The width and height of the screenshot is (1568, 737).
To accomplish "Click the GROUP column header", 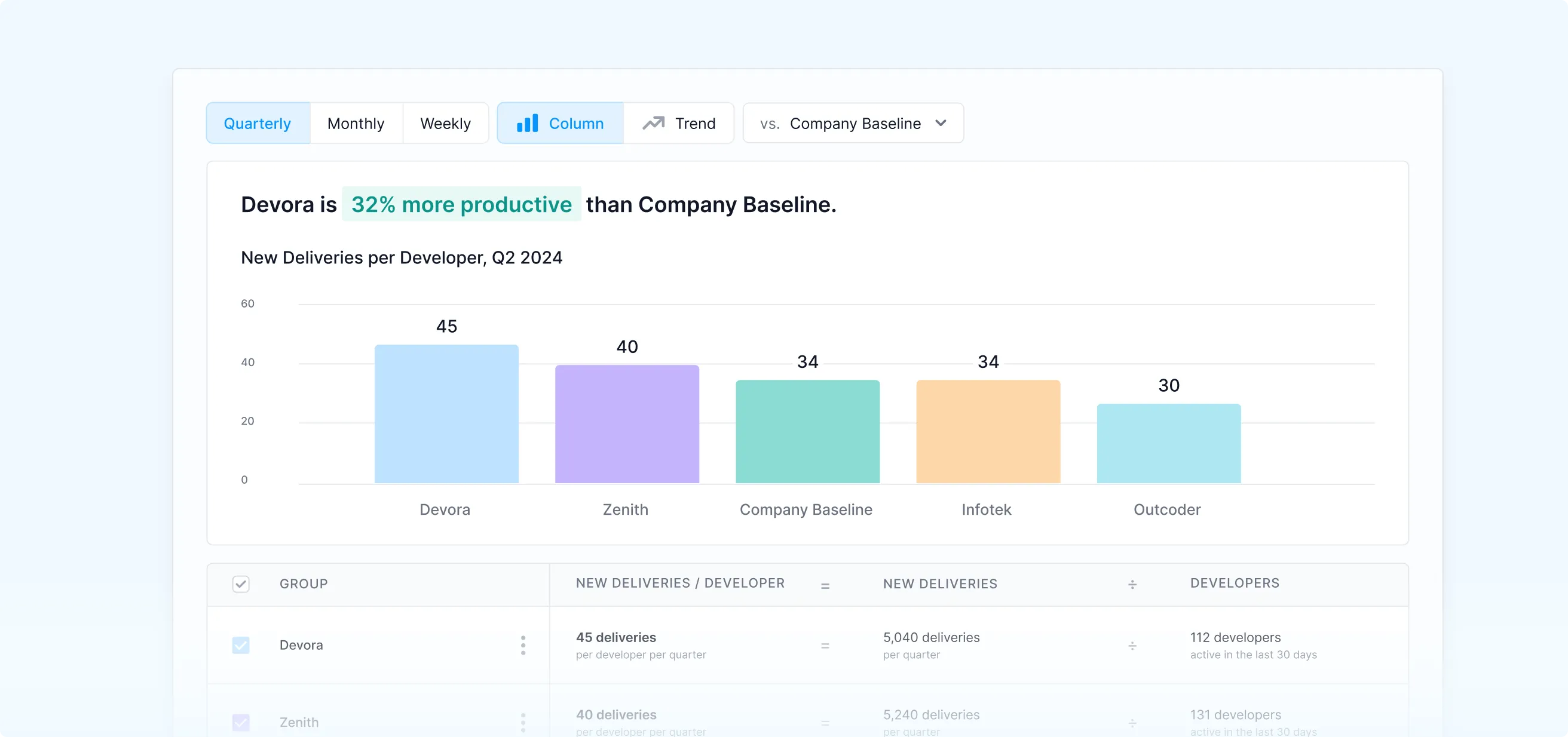I will (304, 584).
